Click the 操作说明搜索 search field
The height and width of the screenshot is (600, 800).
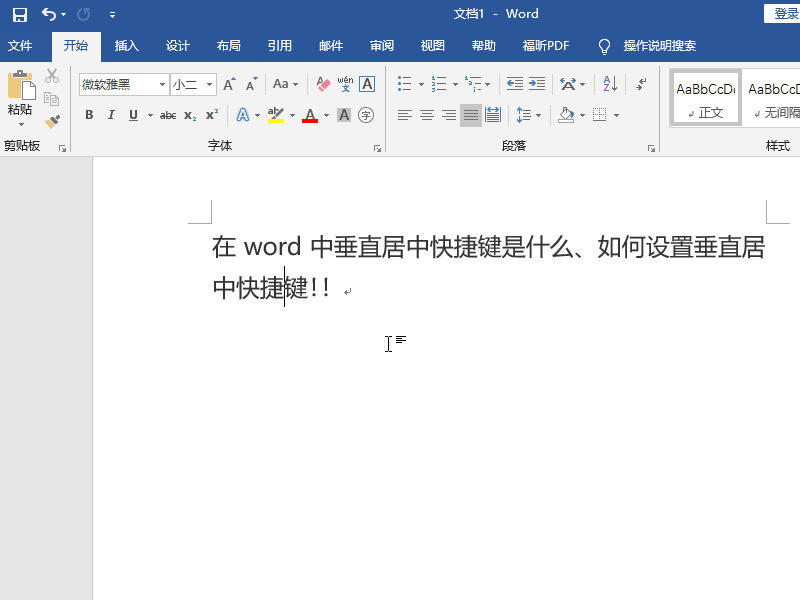pyautogui.click(x=660, y=46)
